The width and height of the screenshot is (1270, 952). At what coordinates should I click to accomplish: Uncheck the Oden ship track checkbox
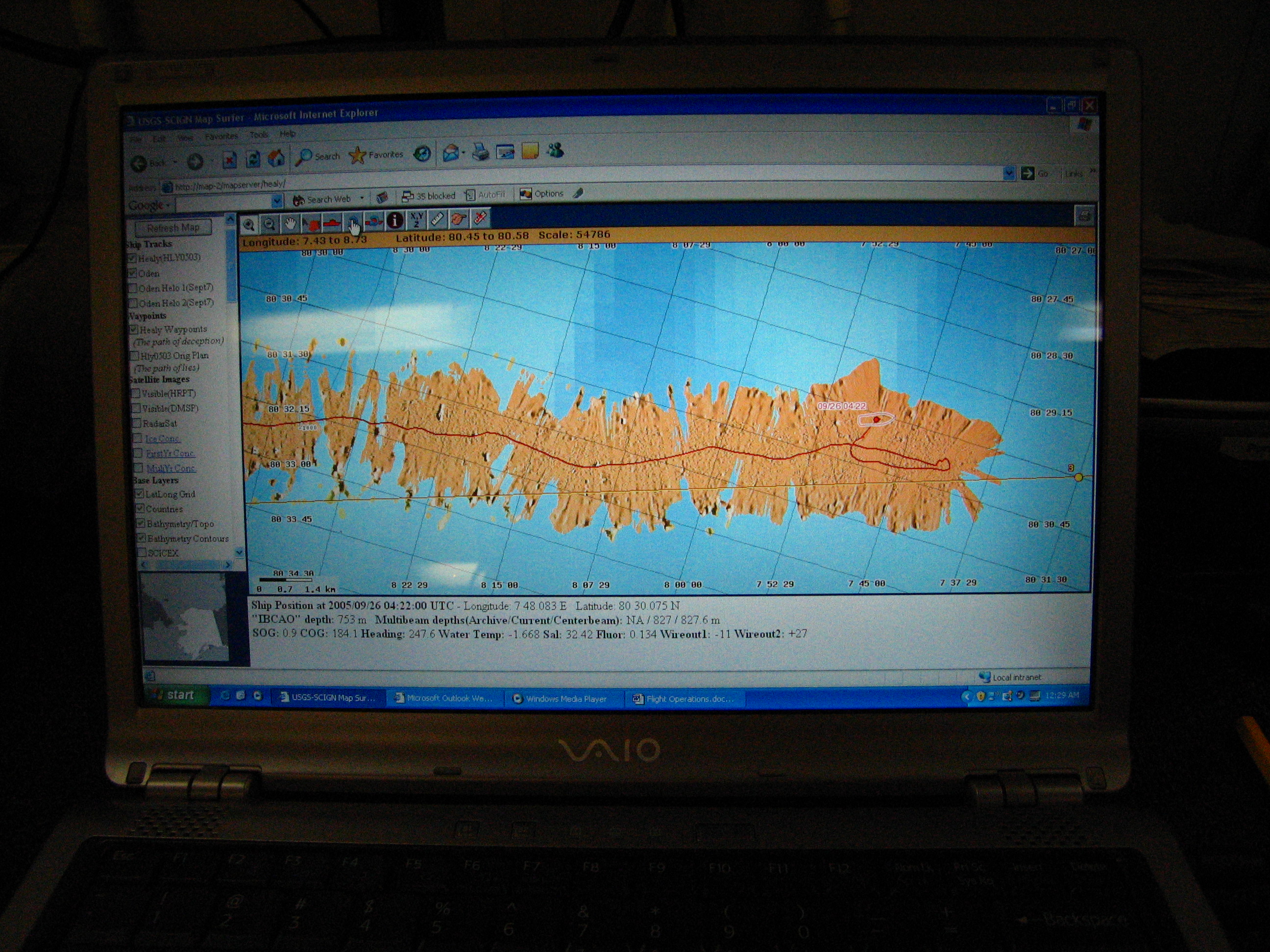click(x=133, y=273)
